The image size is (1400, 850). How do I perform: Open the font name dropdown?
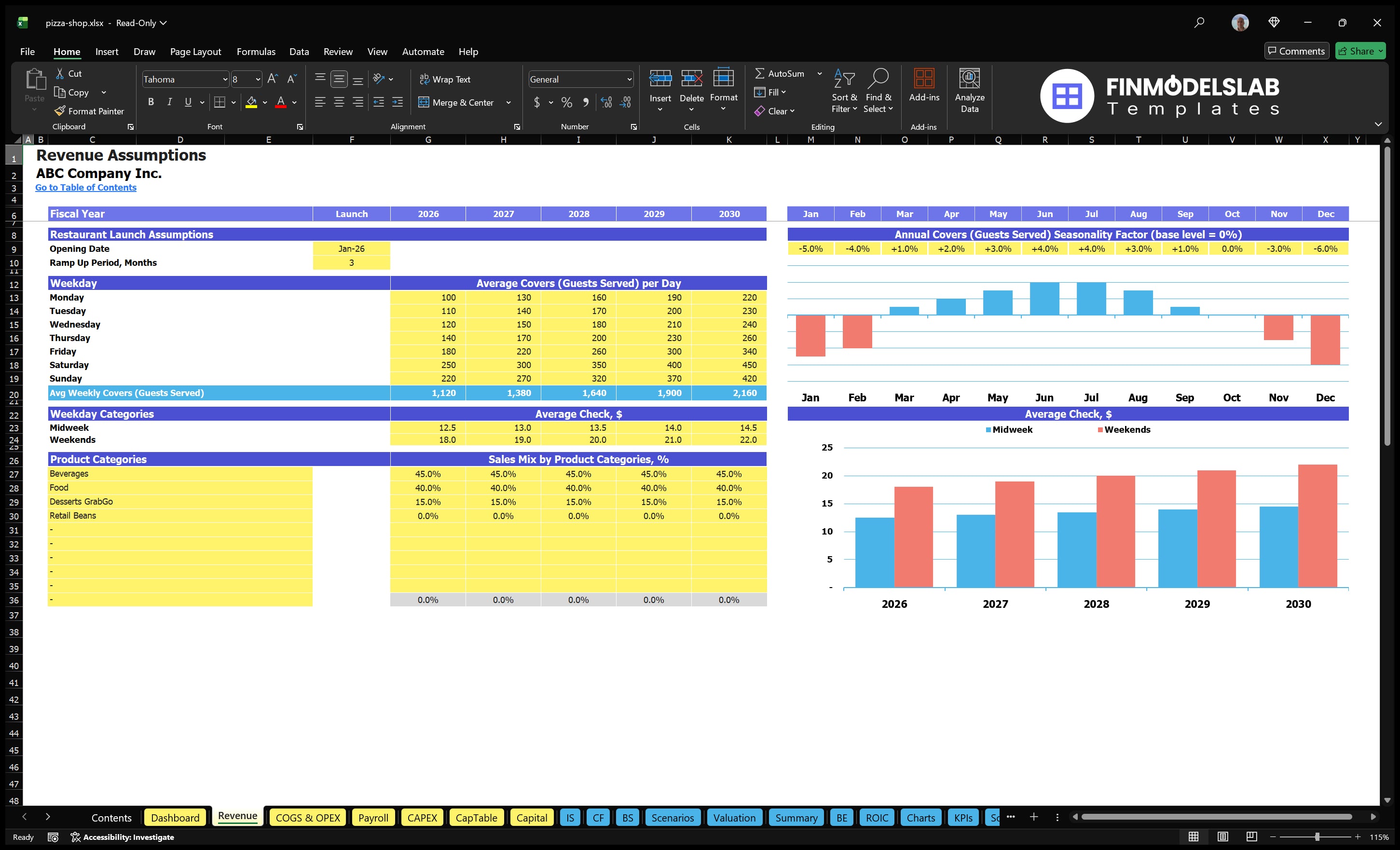pyautogui.click(x=225, y=79)
